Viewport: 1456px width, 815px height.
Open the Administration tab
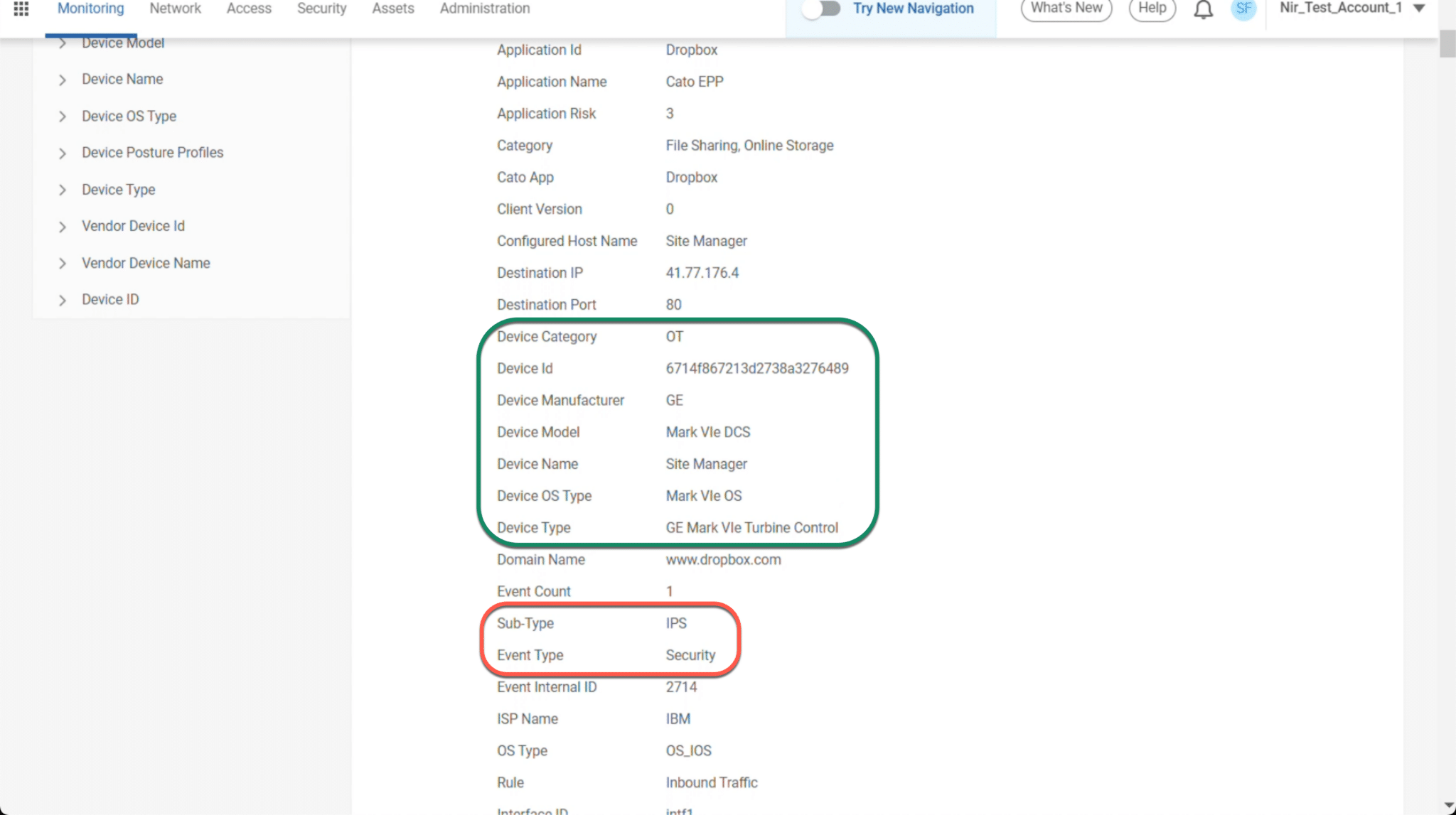coord(484,9)
